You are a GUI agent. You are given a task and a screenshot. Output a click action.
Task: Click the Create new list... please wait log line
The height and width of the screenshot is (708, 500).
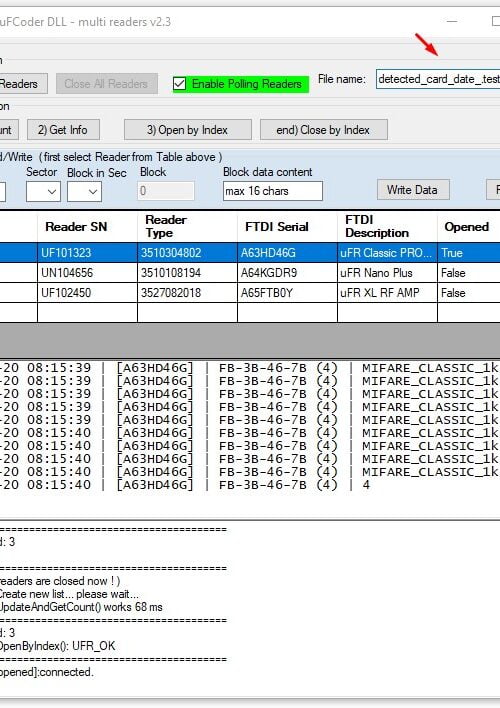pos(69,594)
